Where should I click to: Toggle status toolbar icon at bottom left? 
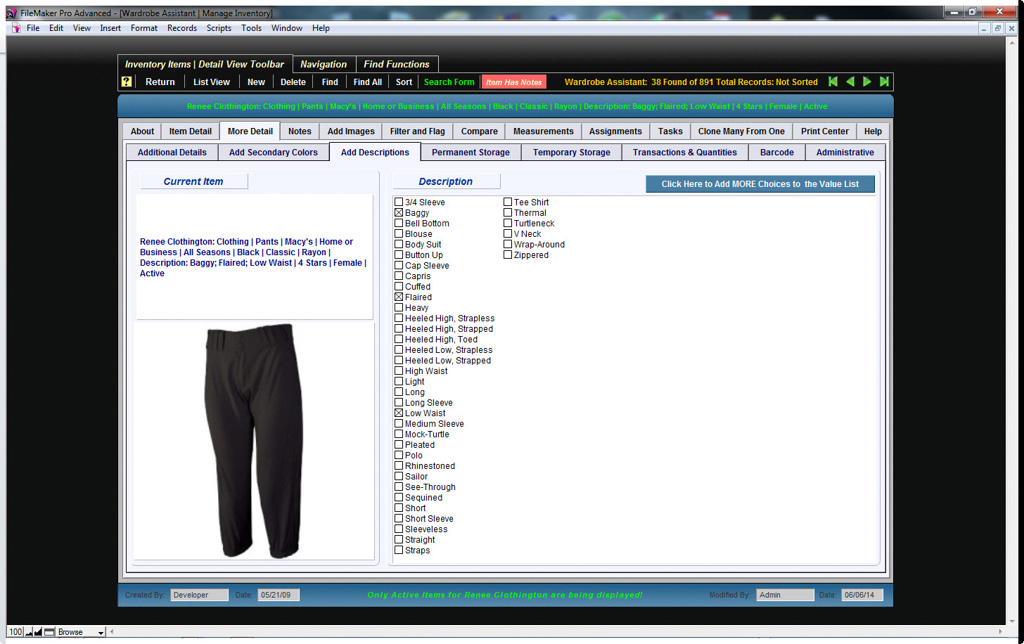click(49, 632)
